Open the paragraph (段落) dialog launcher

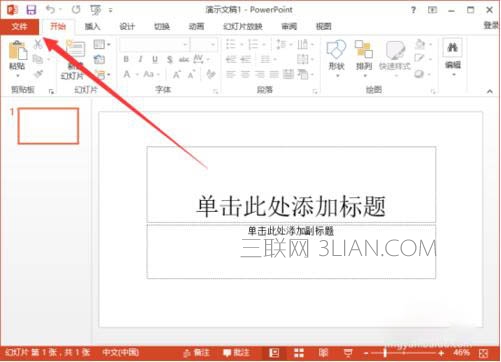pos(315,91)
